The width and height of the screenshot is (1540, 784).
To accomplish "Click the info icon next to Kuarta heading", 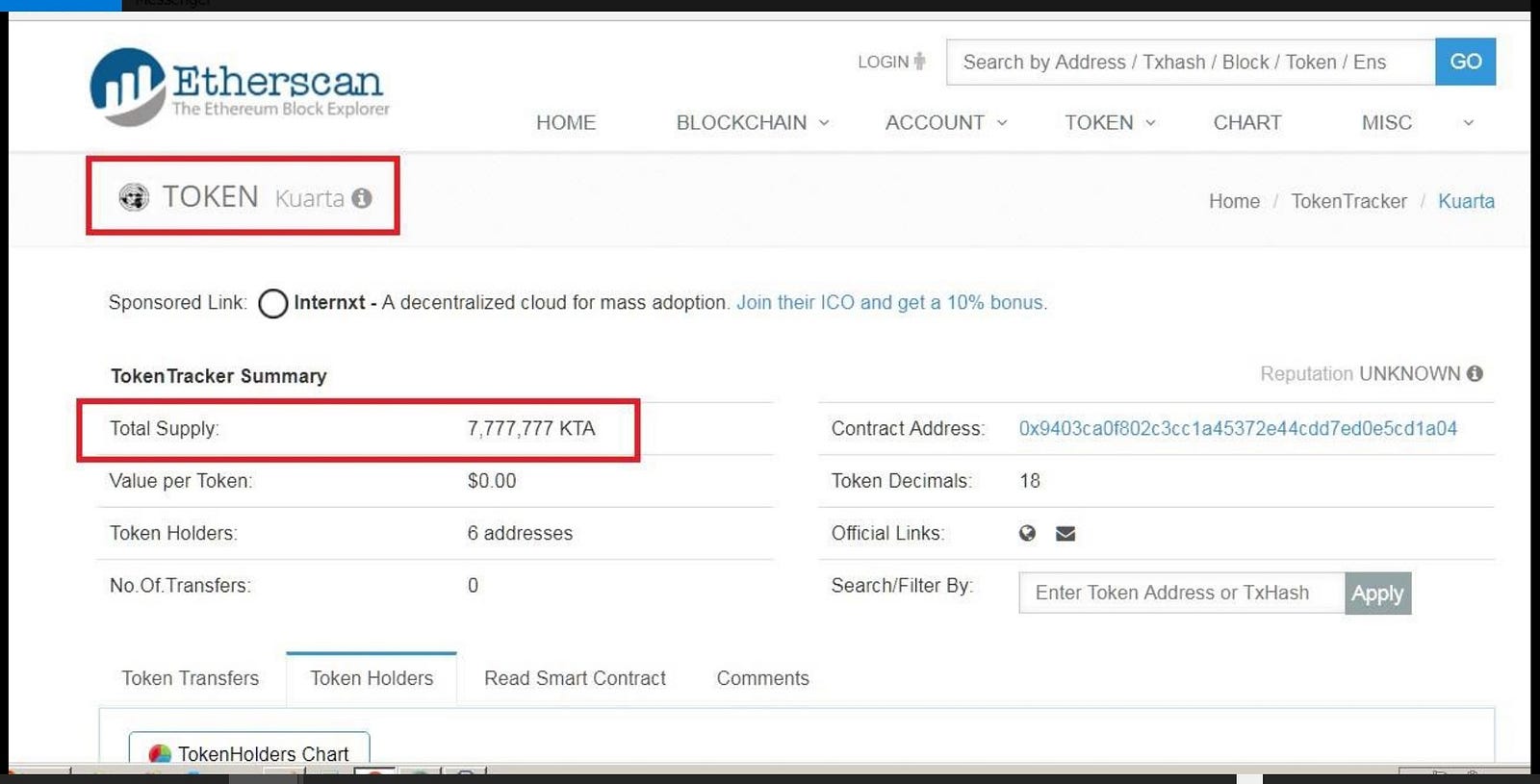I will [x=362, y=198].
